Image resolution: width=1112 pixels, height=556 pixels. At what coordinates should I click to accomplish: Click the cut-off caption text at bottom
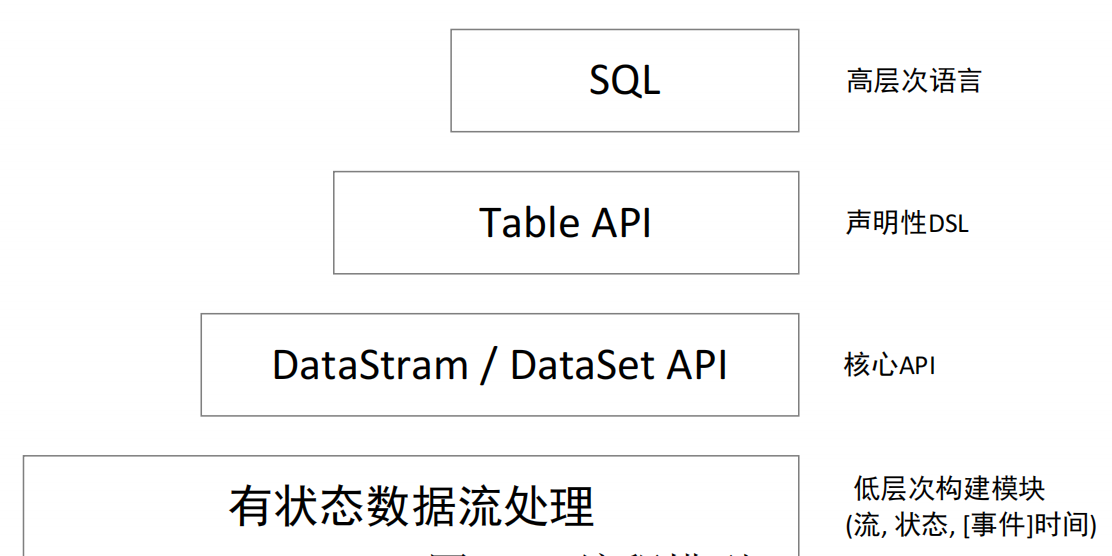pos(590,550)
